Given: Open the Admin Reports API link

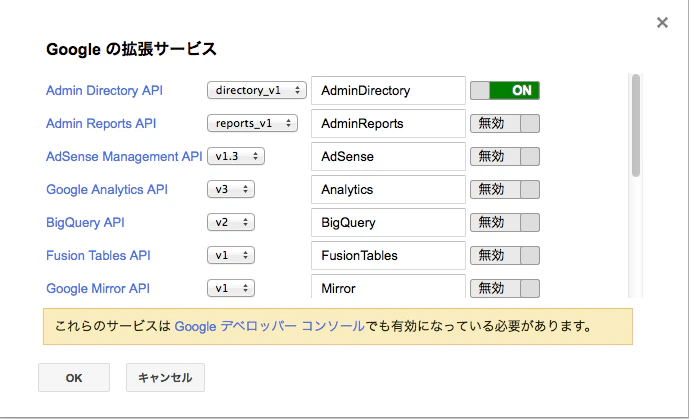Looking at the screenshot, I should 101,123.
